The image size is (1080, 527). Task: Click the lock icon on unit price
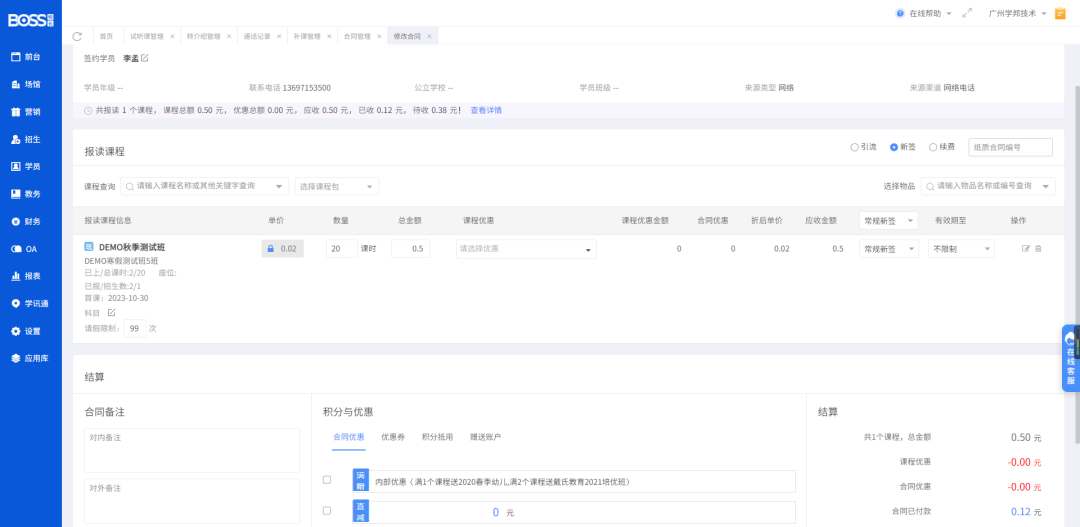tap(271, 249)
